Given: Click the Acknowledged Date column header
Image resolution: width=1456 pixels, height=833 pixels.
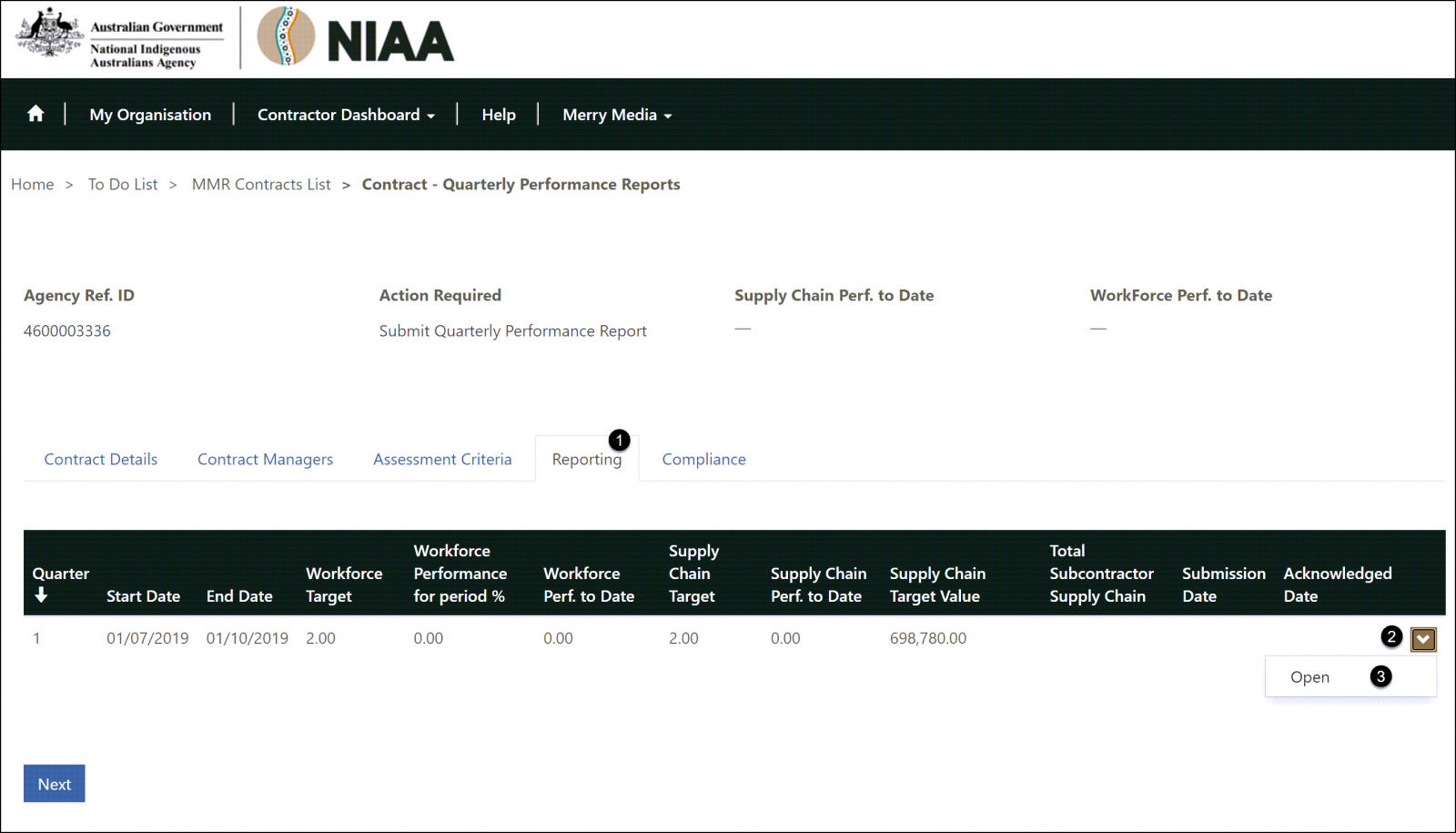Looking at the screenshot, I should pyautogui.click(x=1338, y=584).
